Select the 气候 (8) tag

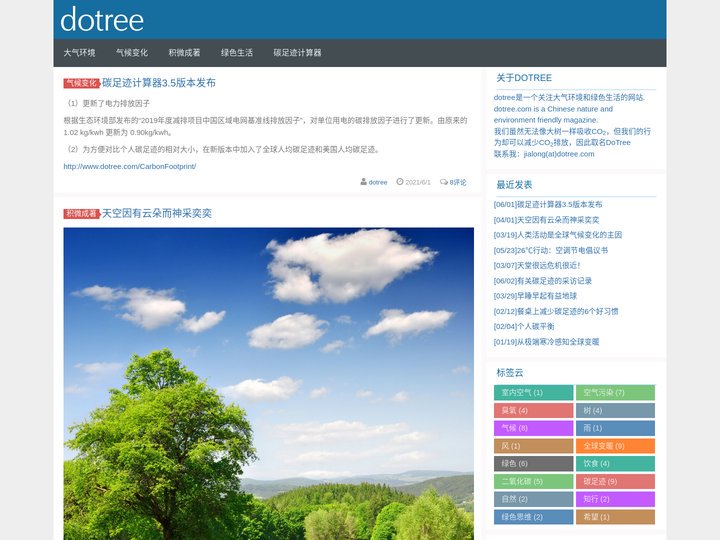click(x=534, y=428)
